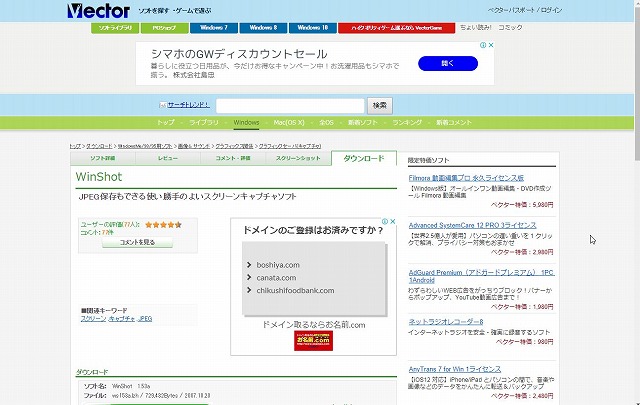Image resolution: width=640 pixels, height=405 pixels.
Task: Switch to the ソフト詳細 tab
Action: click(102, 158)
